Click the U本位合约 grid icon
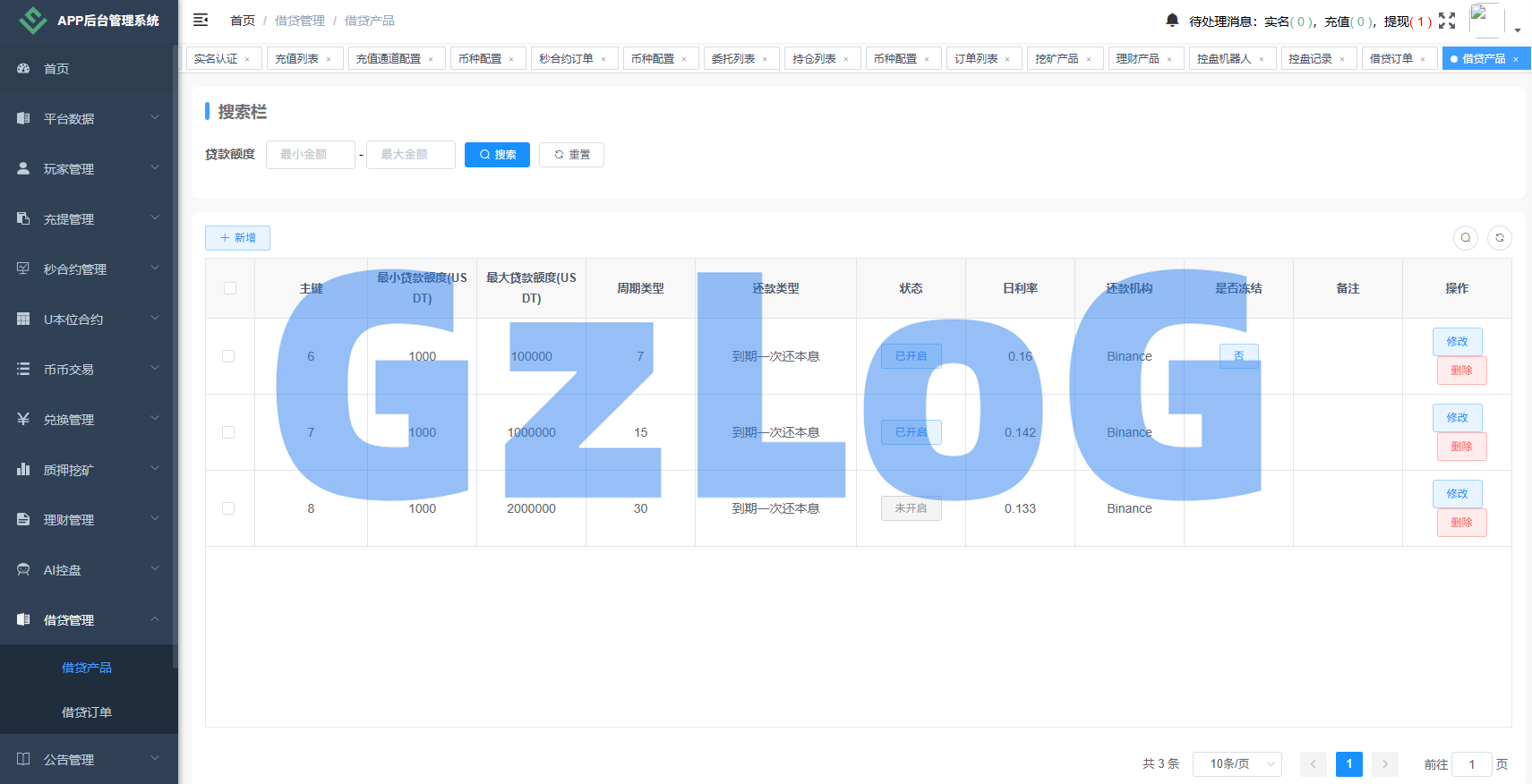This screenshot has height=784, width=1532. (23, 319)
